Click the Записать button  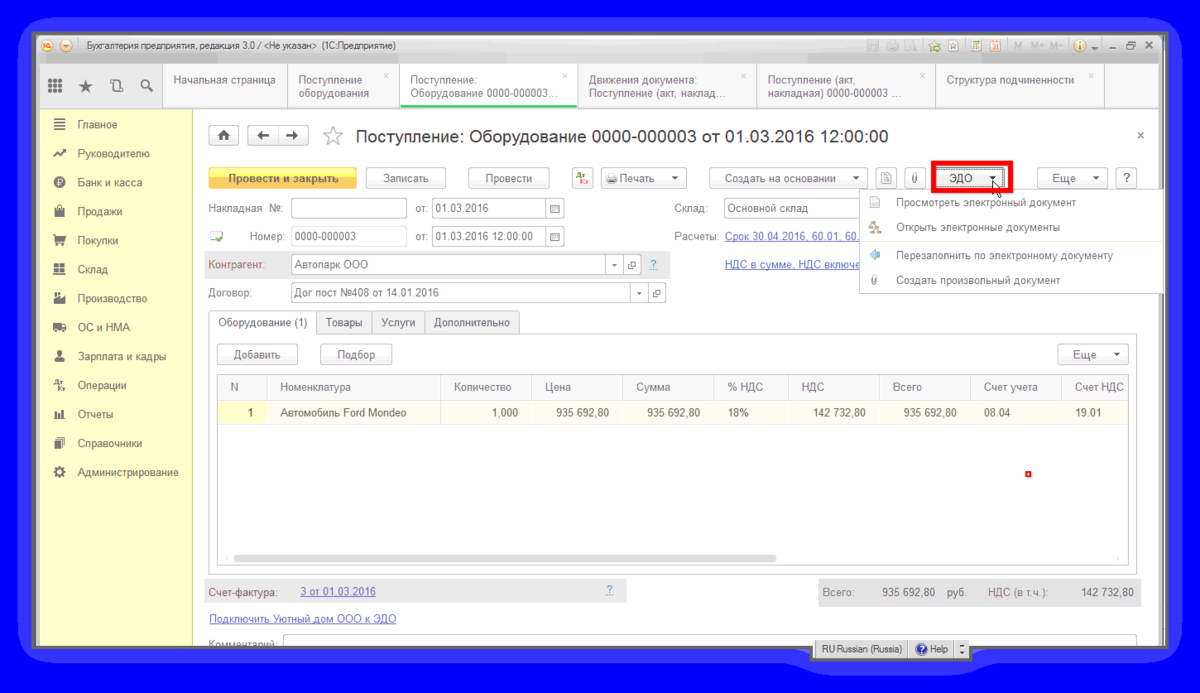click(405, 178)
